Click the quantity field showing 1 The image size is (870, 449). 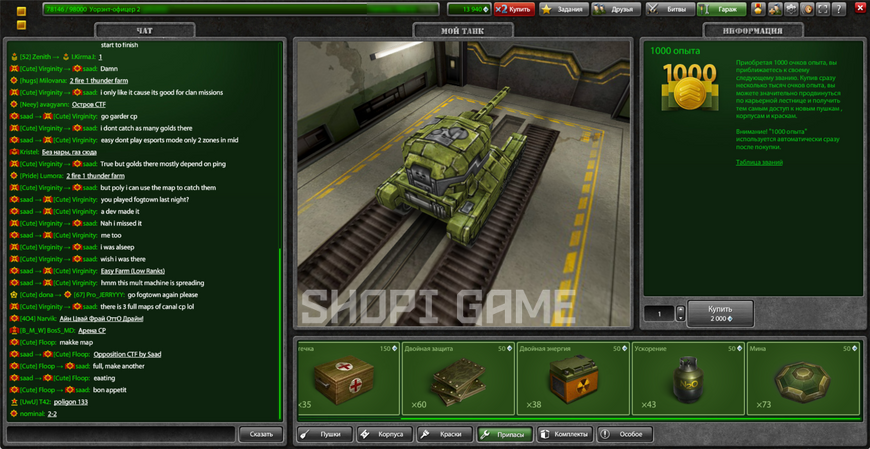click(660, 314)
